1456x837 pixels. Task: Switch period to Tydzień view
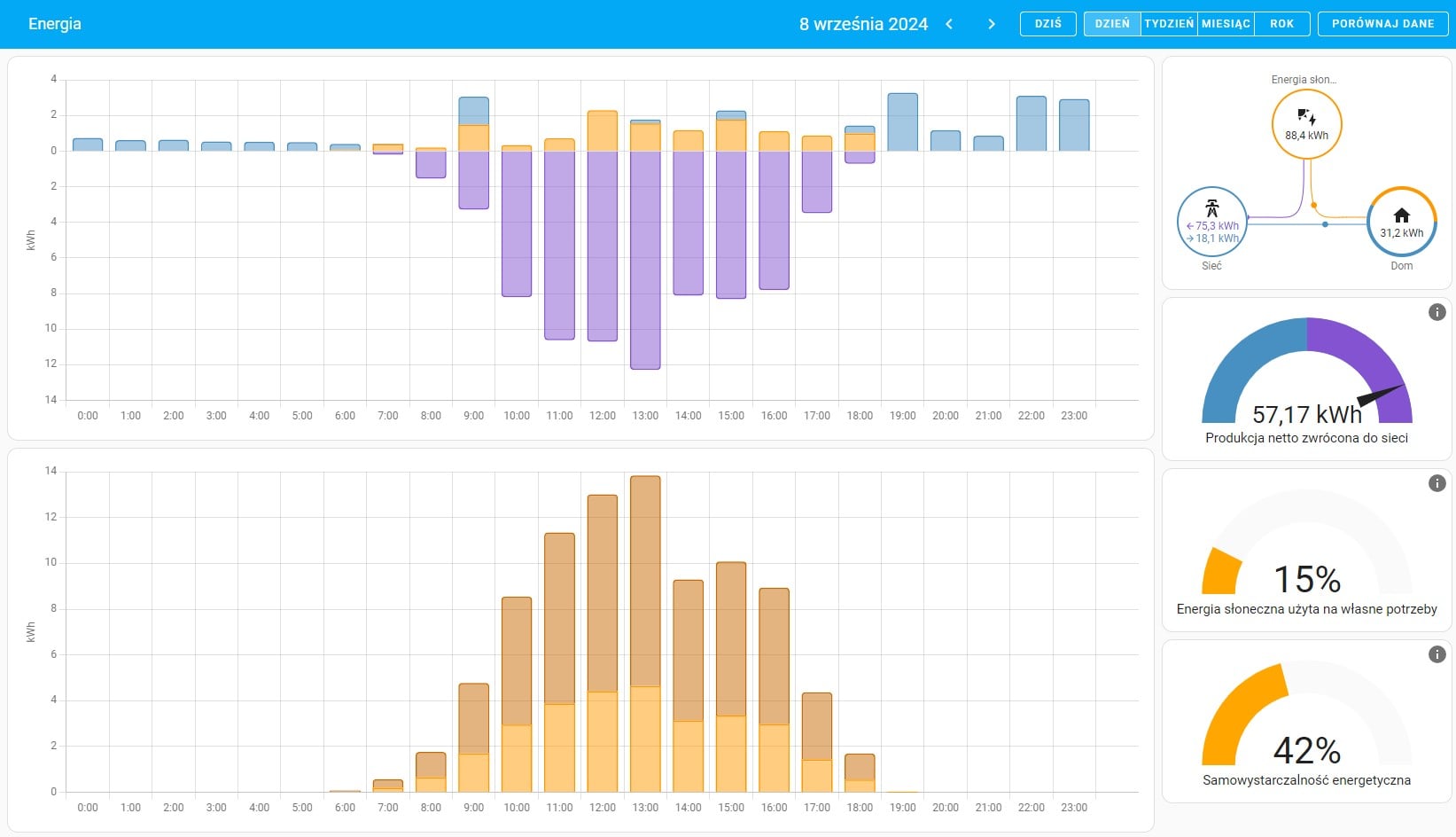(x=1169, y=24)
